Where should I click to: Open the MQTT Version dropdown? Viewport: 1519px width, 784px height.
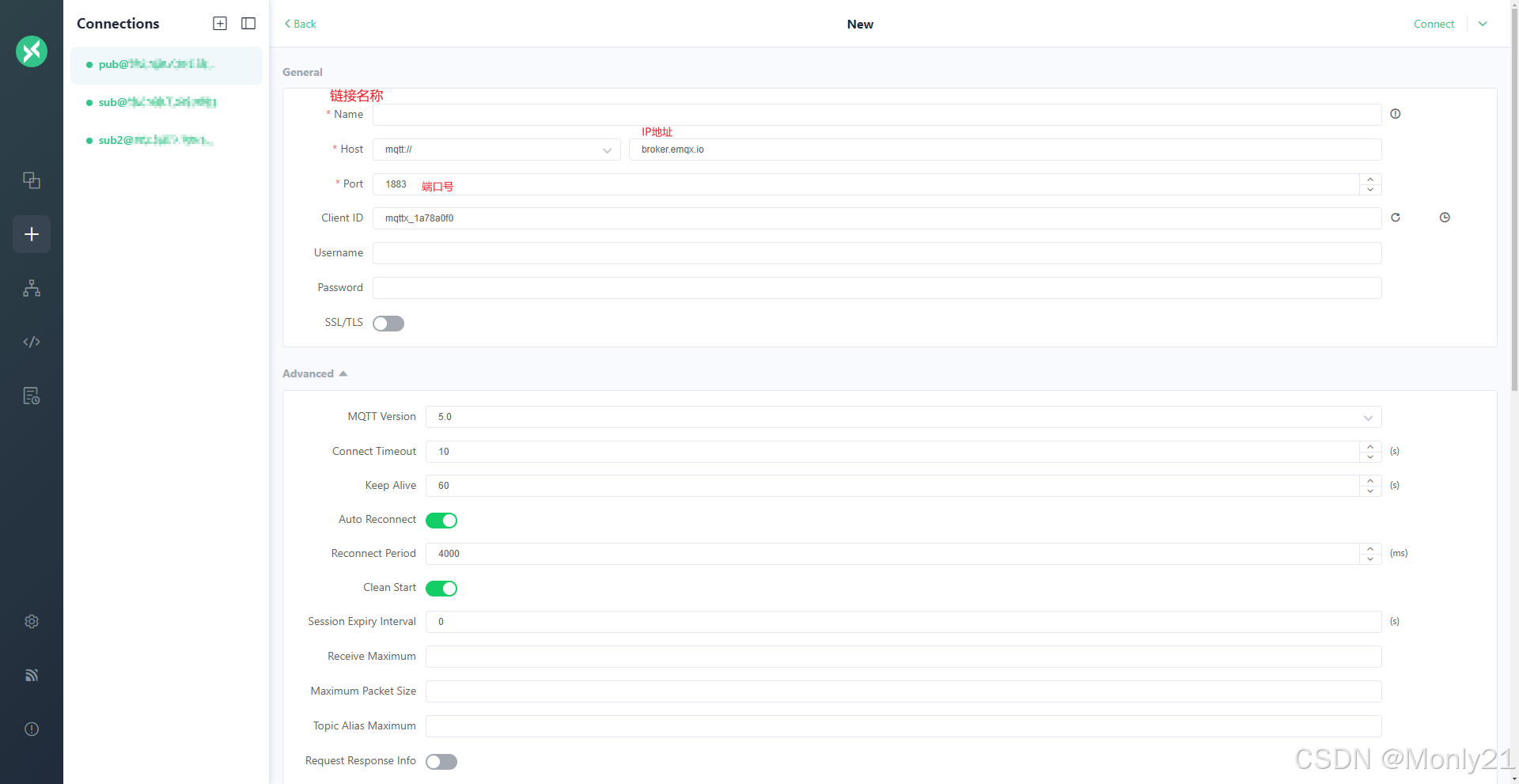(903, 417)
